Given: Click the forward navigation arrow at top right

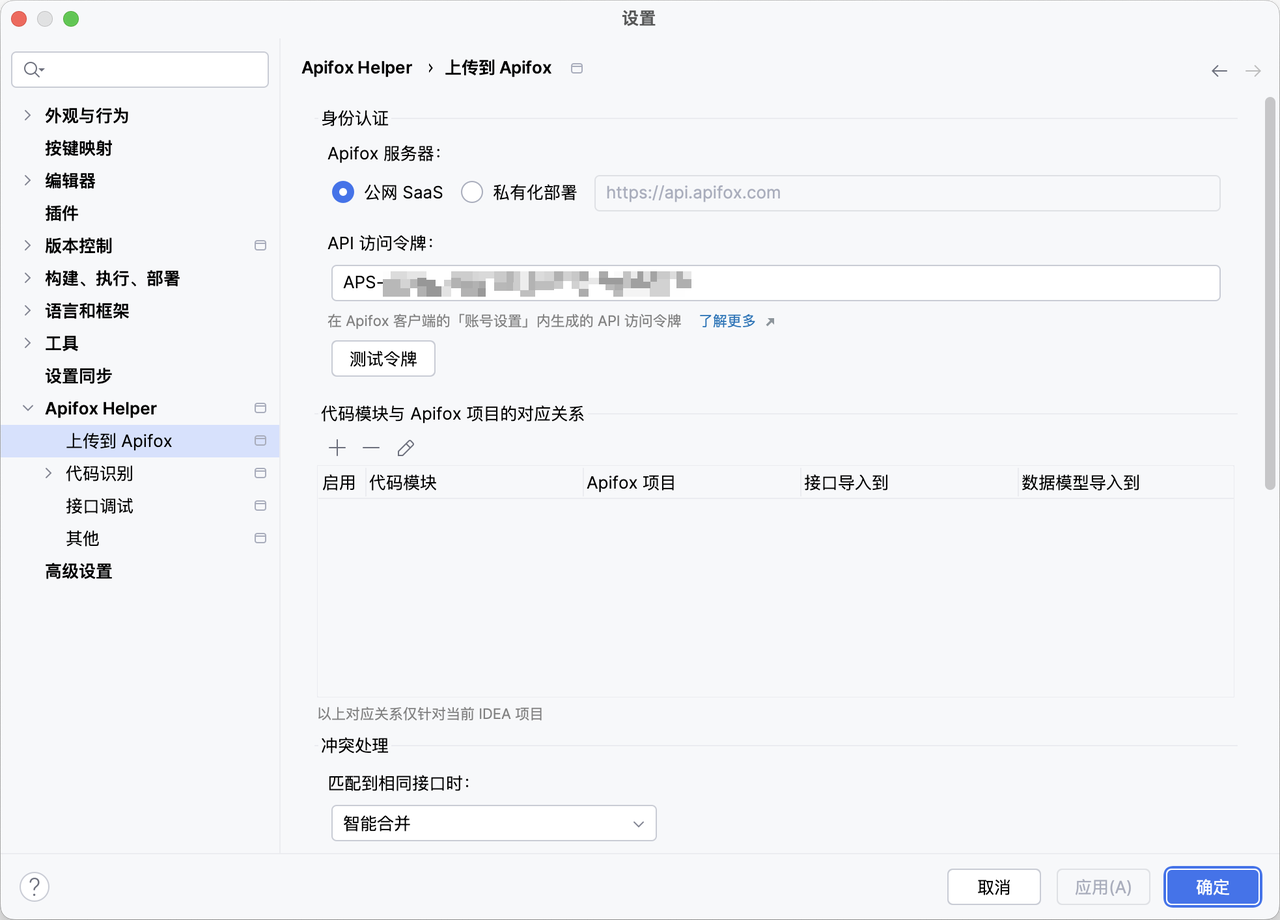Looking at the screenshot, I should [1252, 70].
